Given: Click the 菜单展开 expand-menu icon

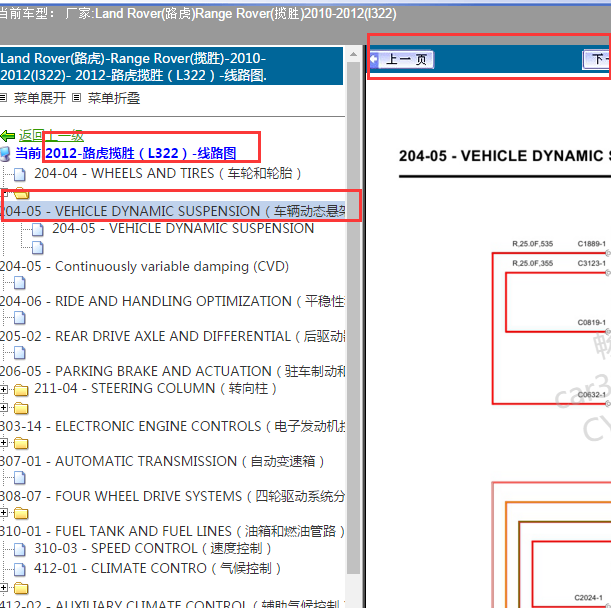Looking at the screenshot, I should (3, 97).
